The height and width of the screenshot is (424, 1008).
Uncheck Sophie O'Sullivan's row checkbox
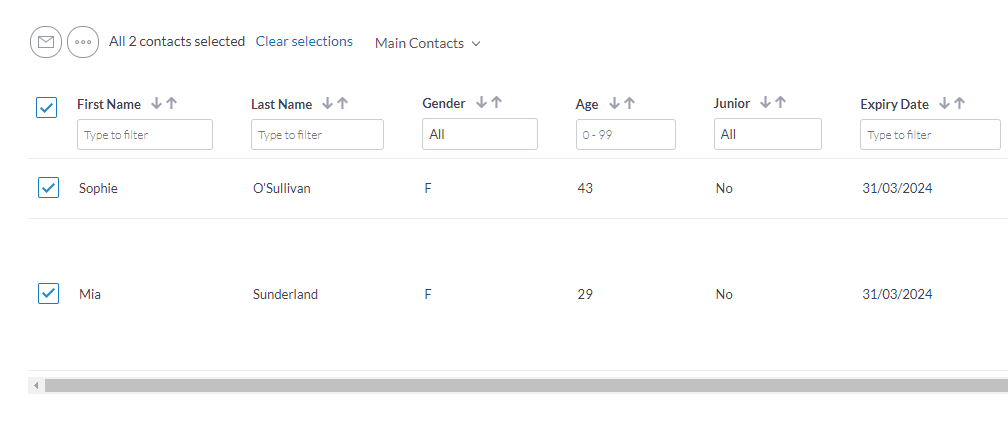tap(48, 188)
